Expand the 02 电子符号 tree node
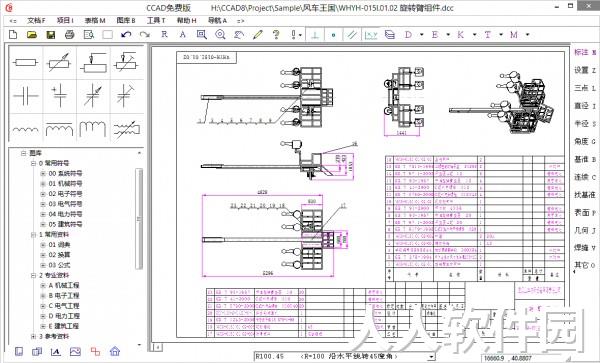The image size is (600, 363). pyautogui.click(x=43, y=194)
